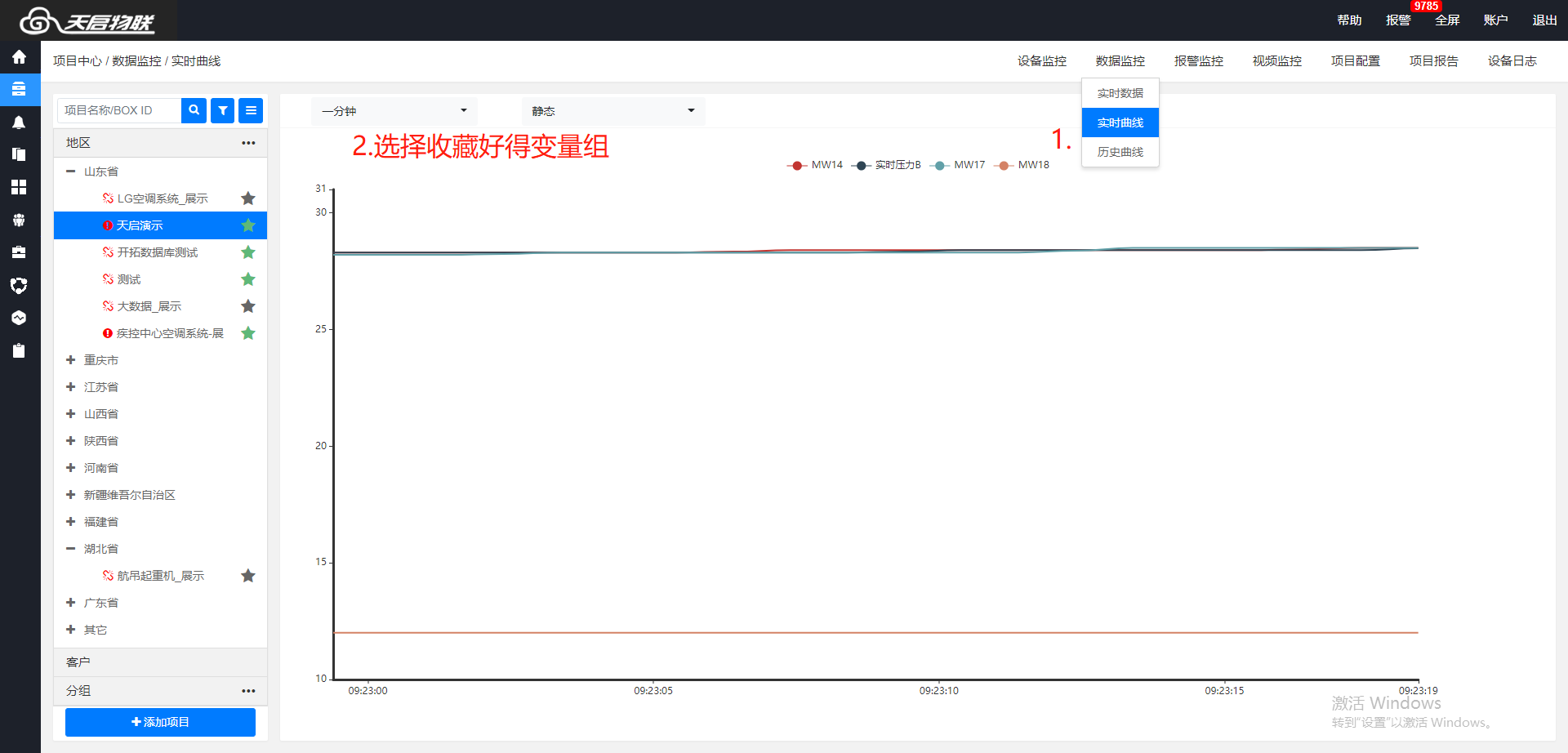Open the 视频监控 tab

point(1277,61)
